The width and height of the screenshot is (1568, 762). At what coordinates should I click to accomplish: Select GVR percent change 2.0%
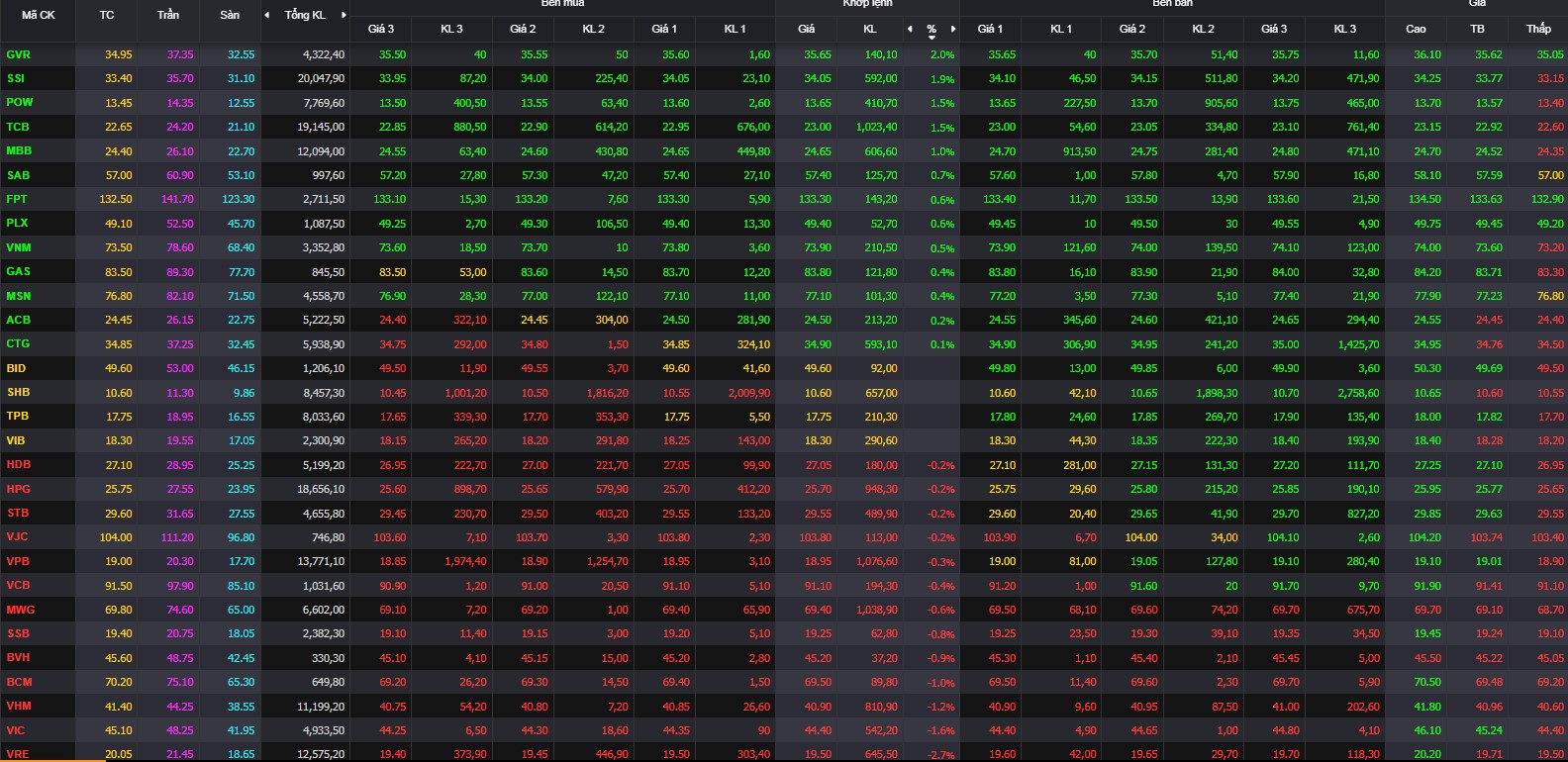942,55
